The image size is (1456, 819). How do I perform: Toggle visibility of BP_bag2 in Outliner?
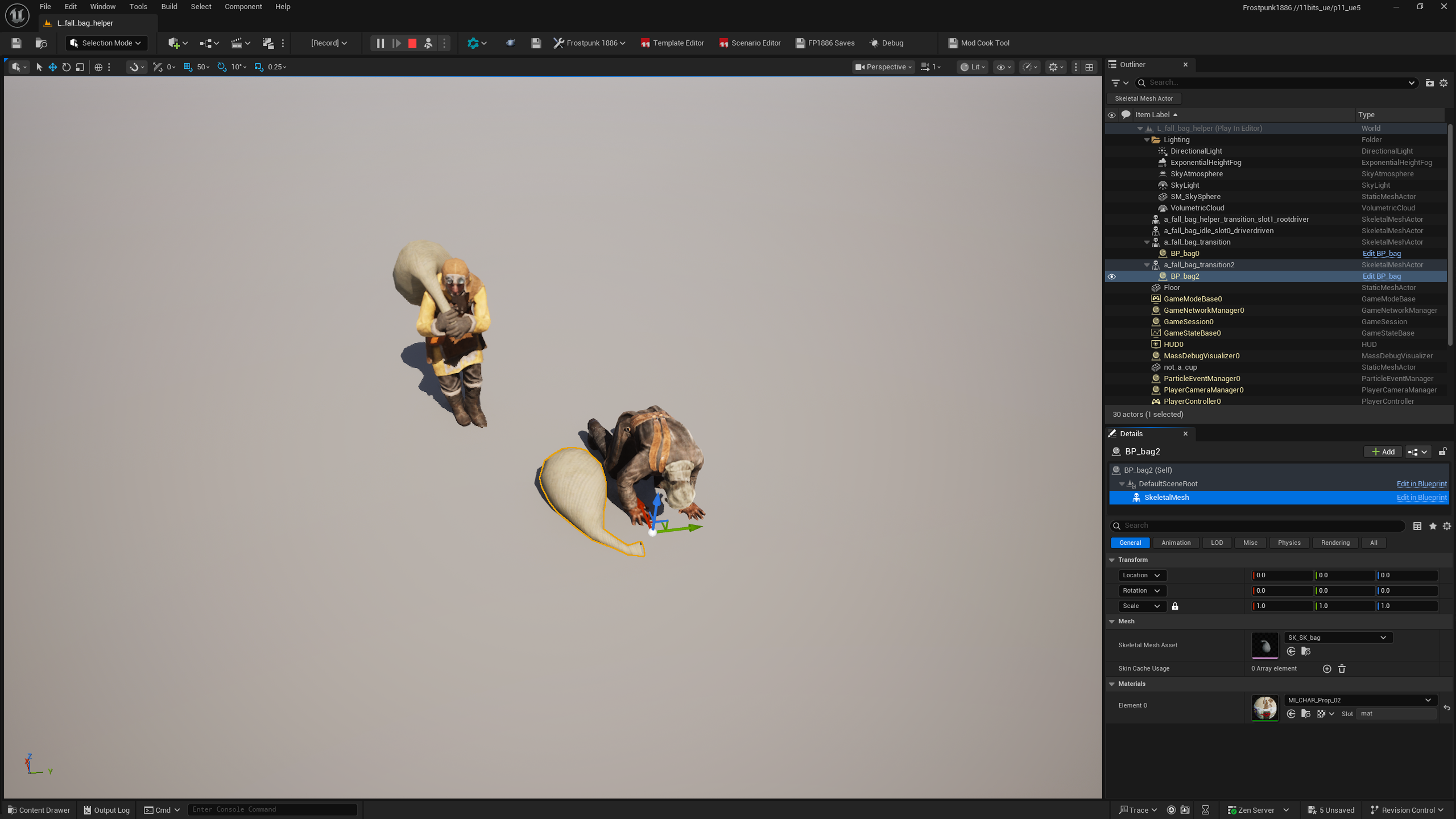(x=1112, y=276)
